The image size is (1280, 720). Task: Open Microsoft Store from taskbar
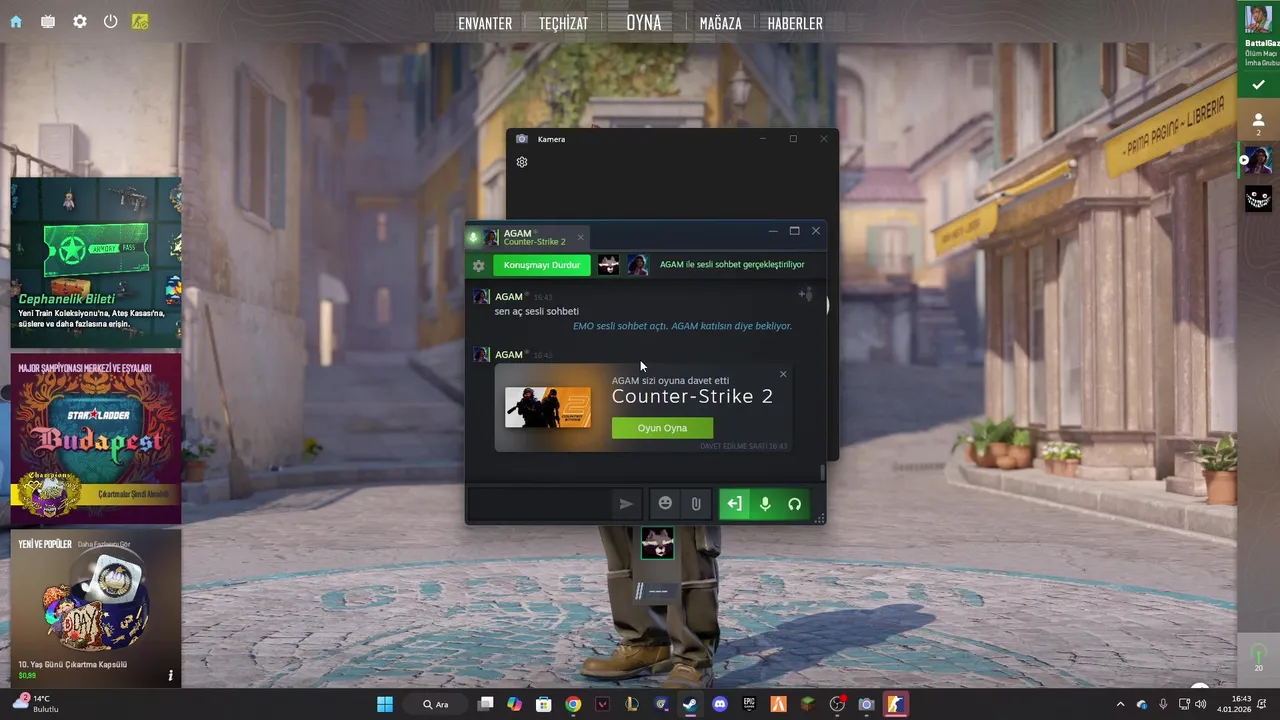[543, 704]
